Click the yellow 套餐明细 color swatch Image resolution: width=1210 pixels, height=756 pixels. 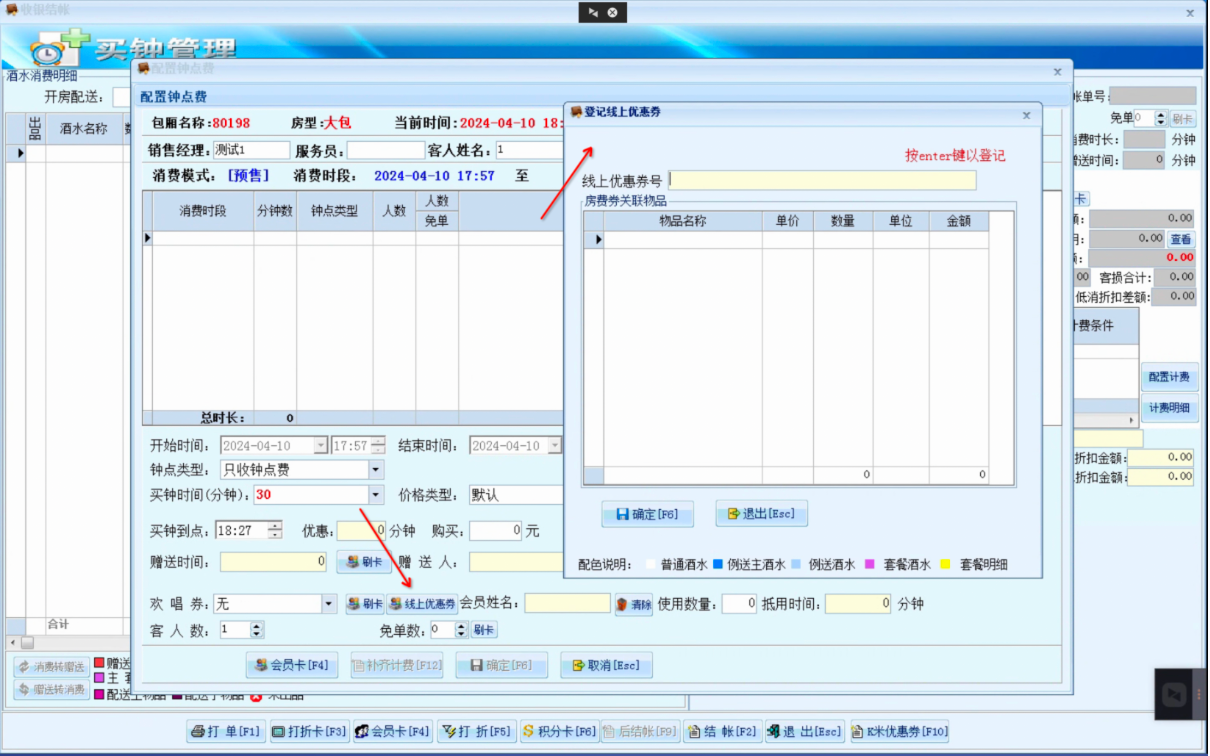click(x=945, y=565)
